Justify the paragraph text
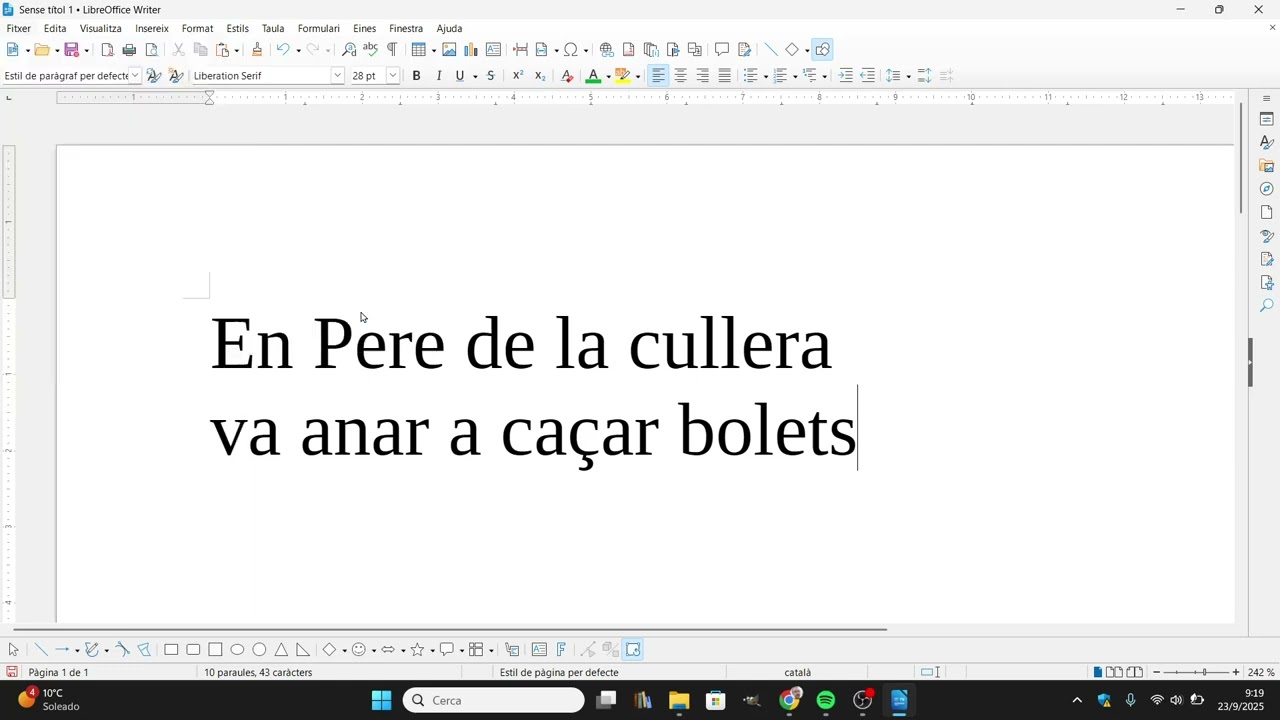Screen dimensions: 1280x720 [x=725, y=76]
